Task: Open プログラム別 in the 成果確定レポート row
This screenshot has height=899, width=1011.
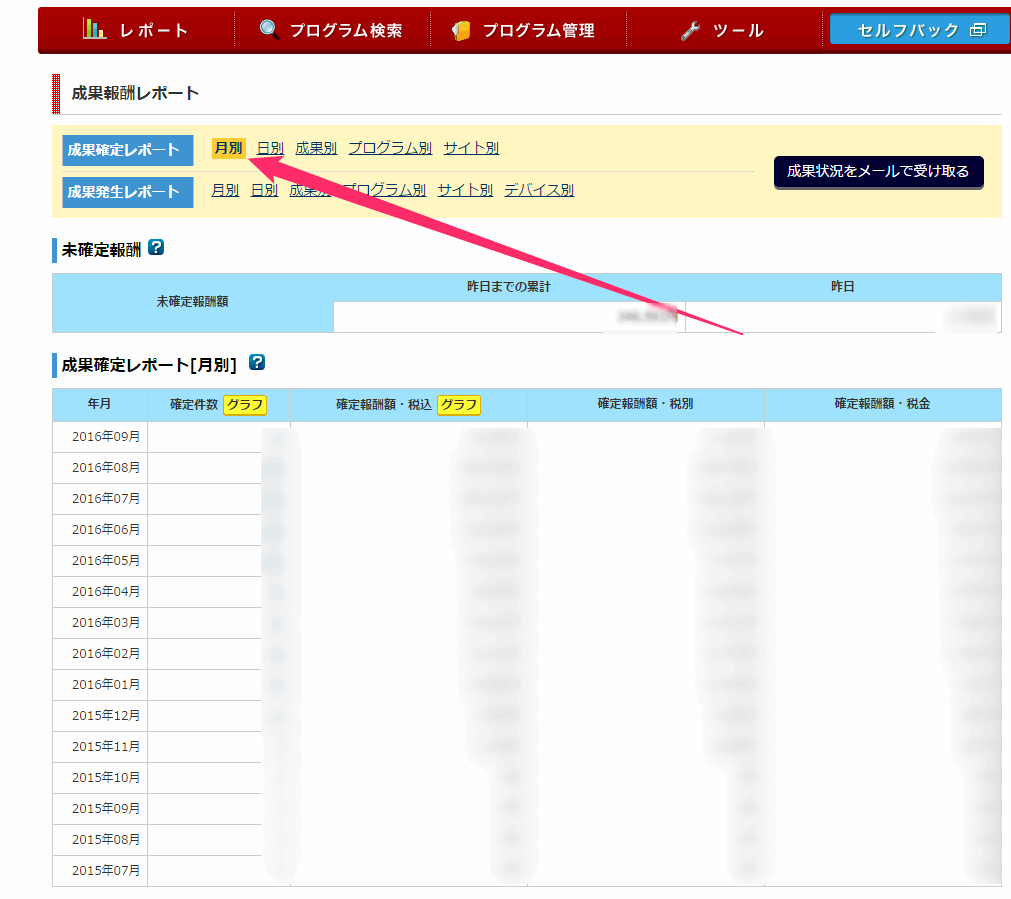Action: tap(390, 148)
